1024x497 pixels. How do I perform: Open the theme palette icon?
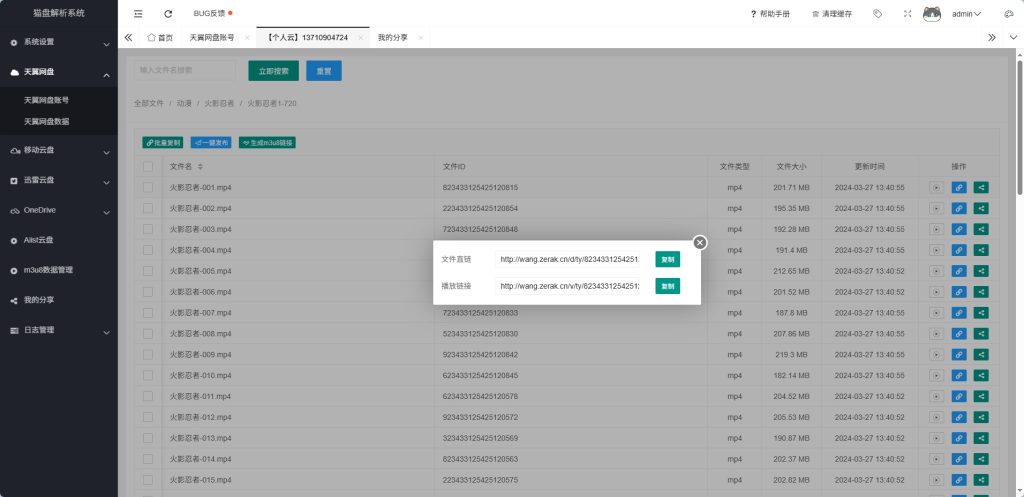click(1008, 14)
